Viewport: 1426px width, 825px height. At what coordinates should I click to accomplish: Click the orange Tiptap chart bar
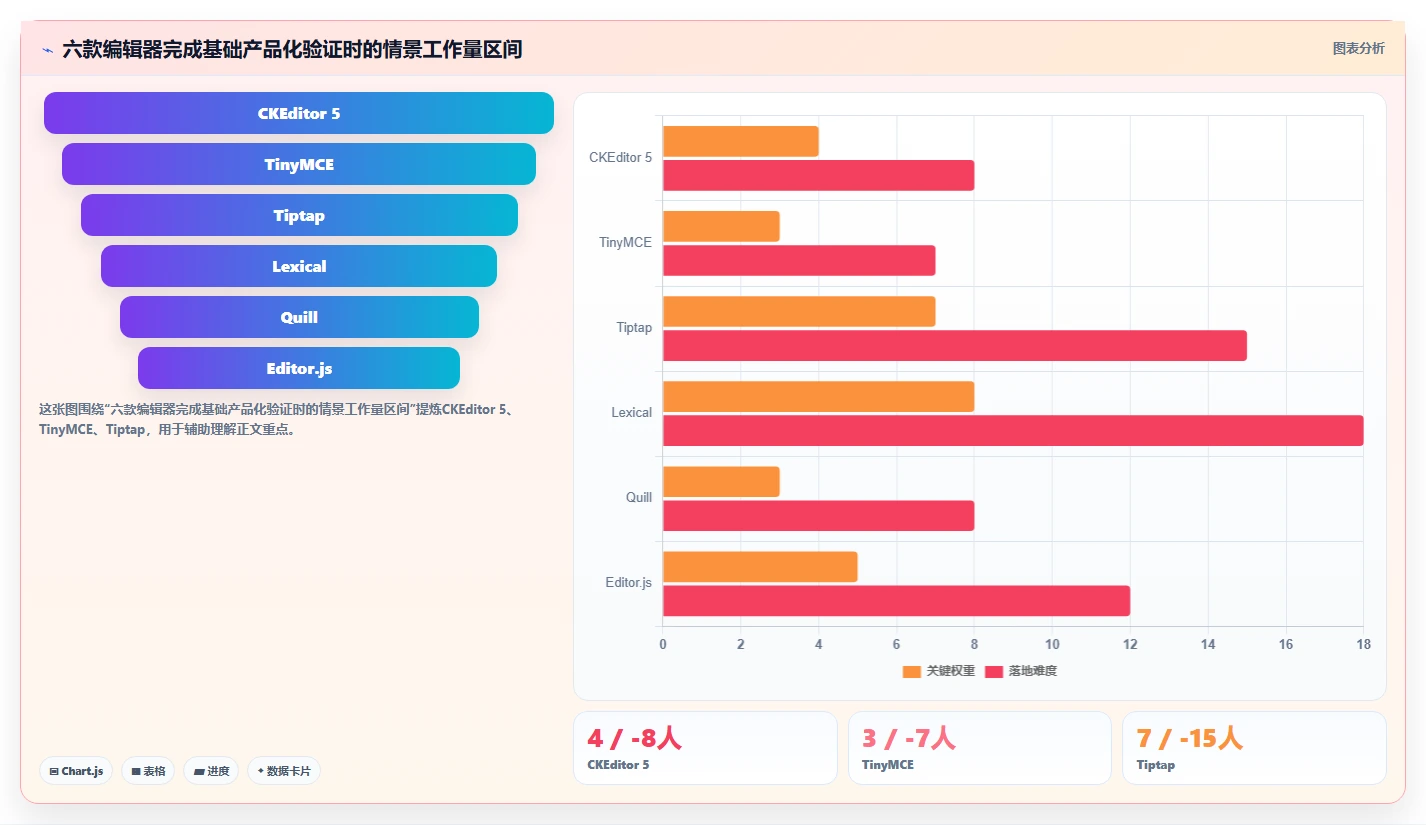point(799,311)
